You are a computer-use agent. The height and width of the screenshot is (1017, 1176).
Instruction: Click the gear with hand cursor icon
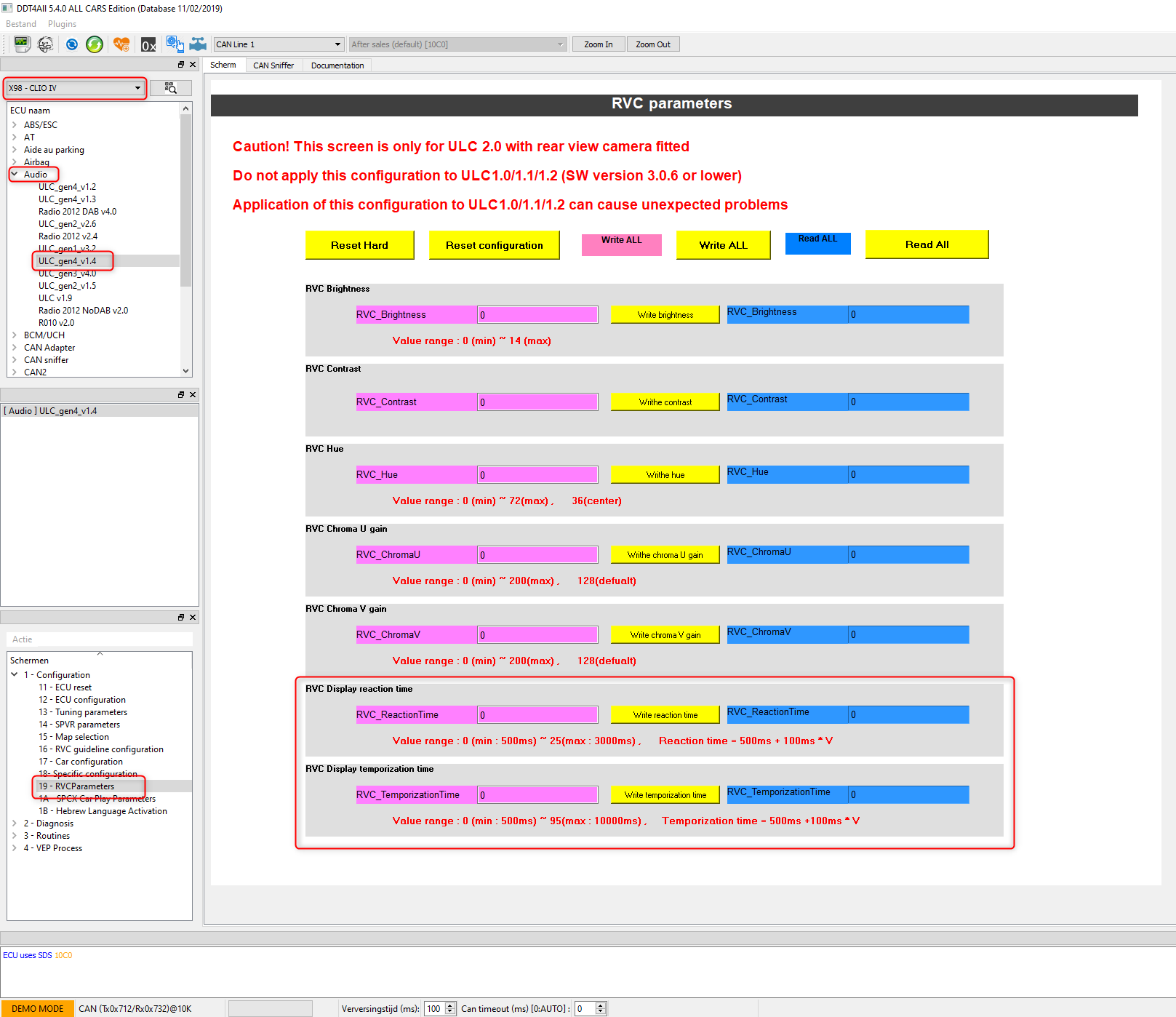pos(175,44)
